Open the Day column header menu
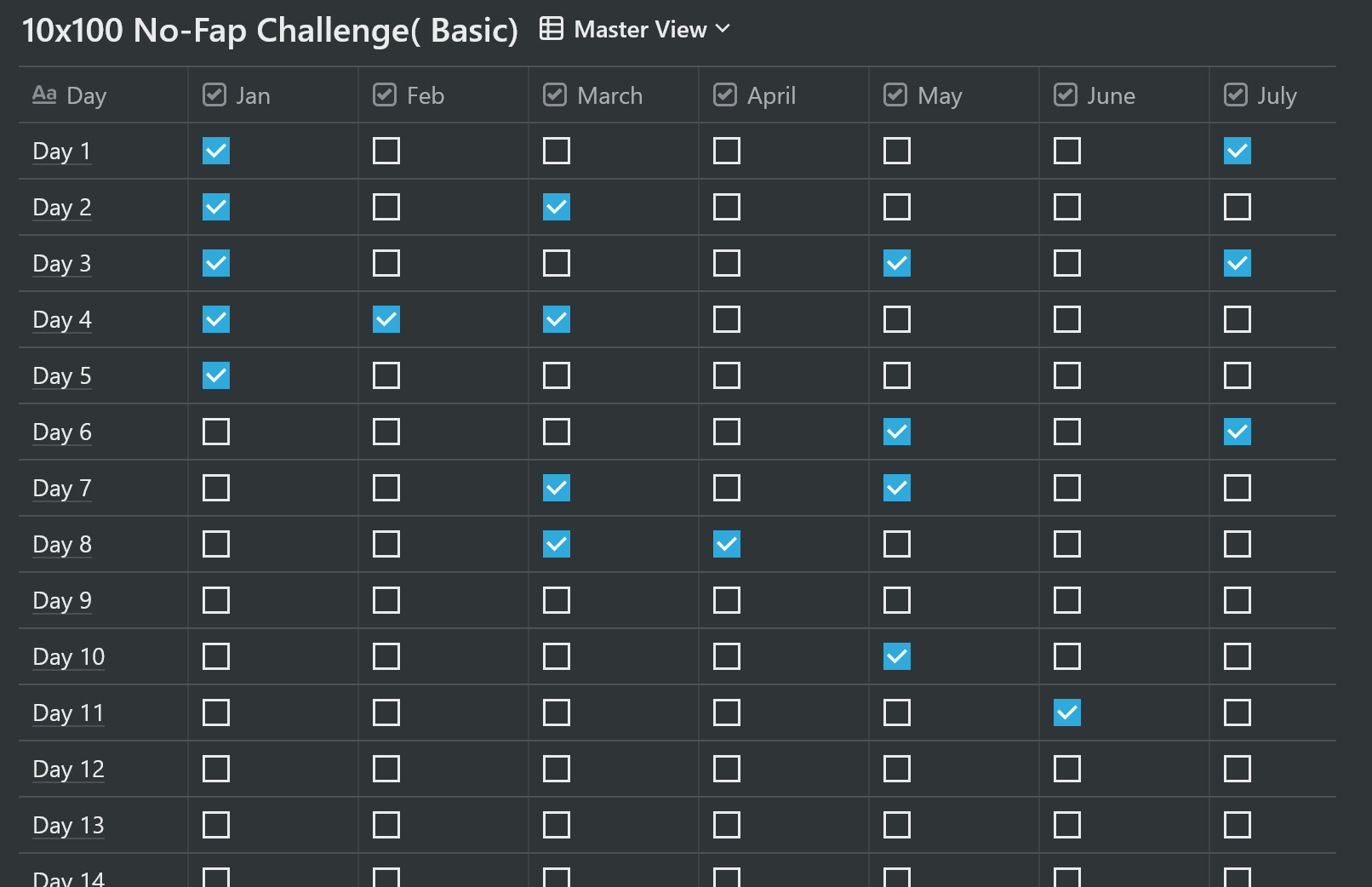This screenshot has width=1372, height=887. coord(86,95)
